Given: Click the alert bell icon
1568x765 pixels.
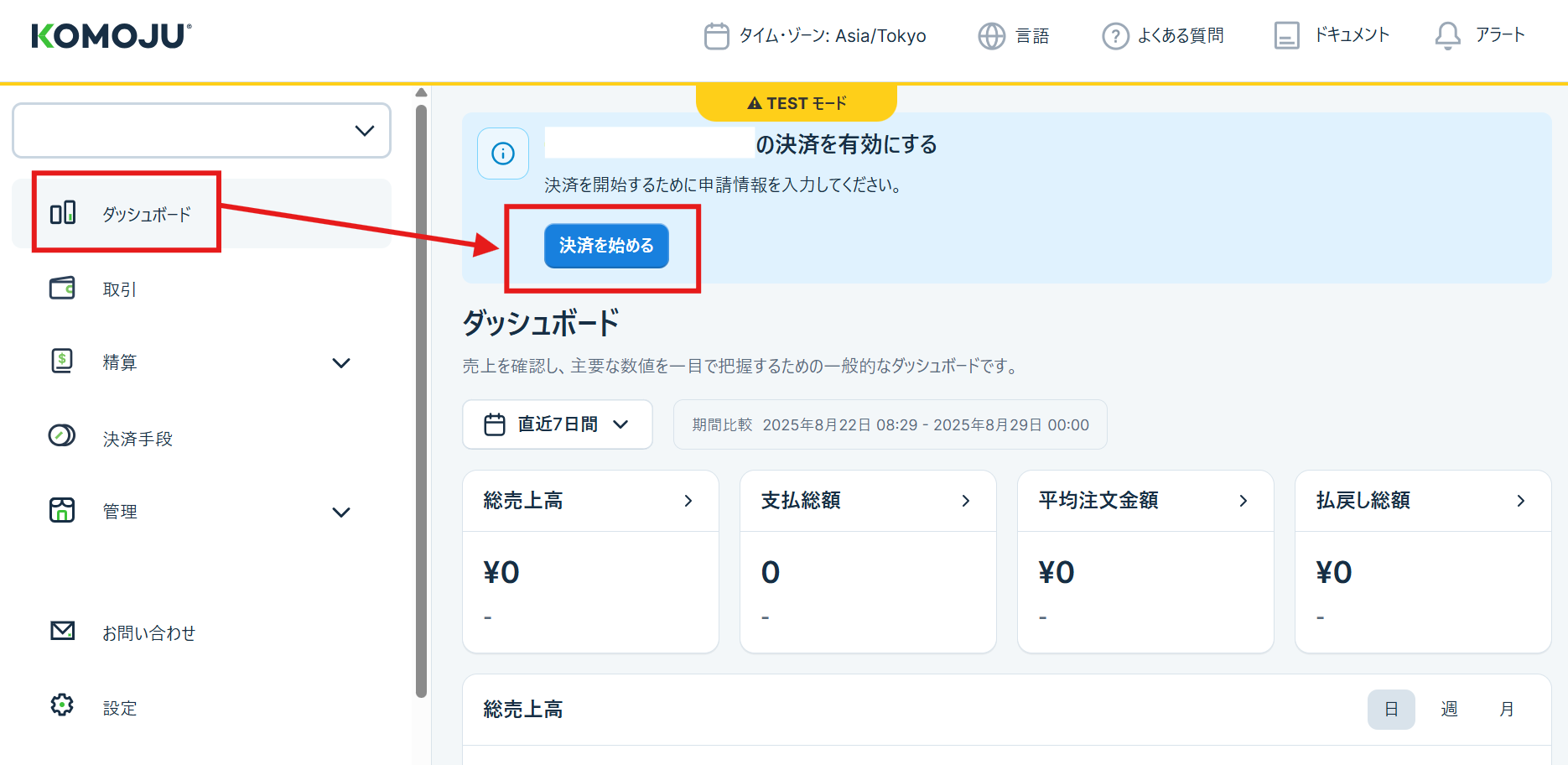Looking at the screenshot, I should point(1447,36).
